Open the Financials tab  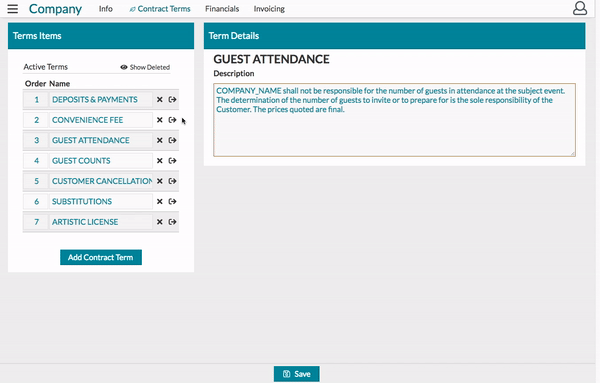pyautogui.click(x=222, y=9)
